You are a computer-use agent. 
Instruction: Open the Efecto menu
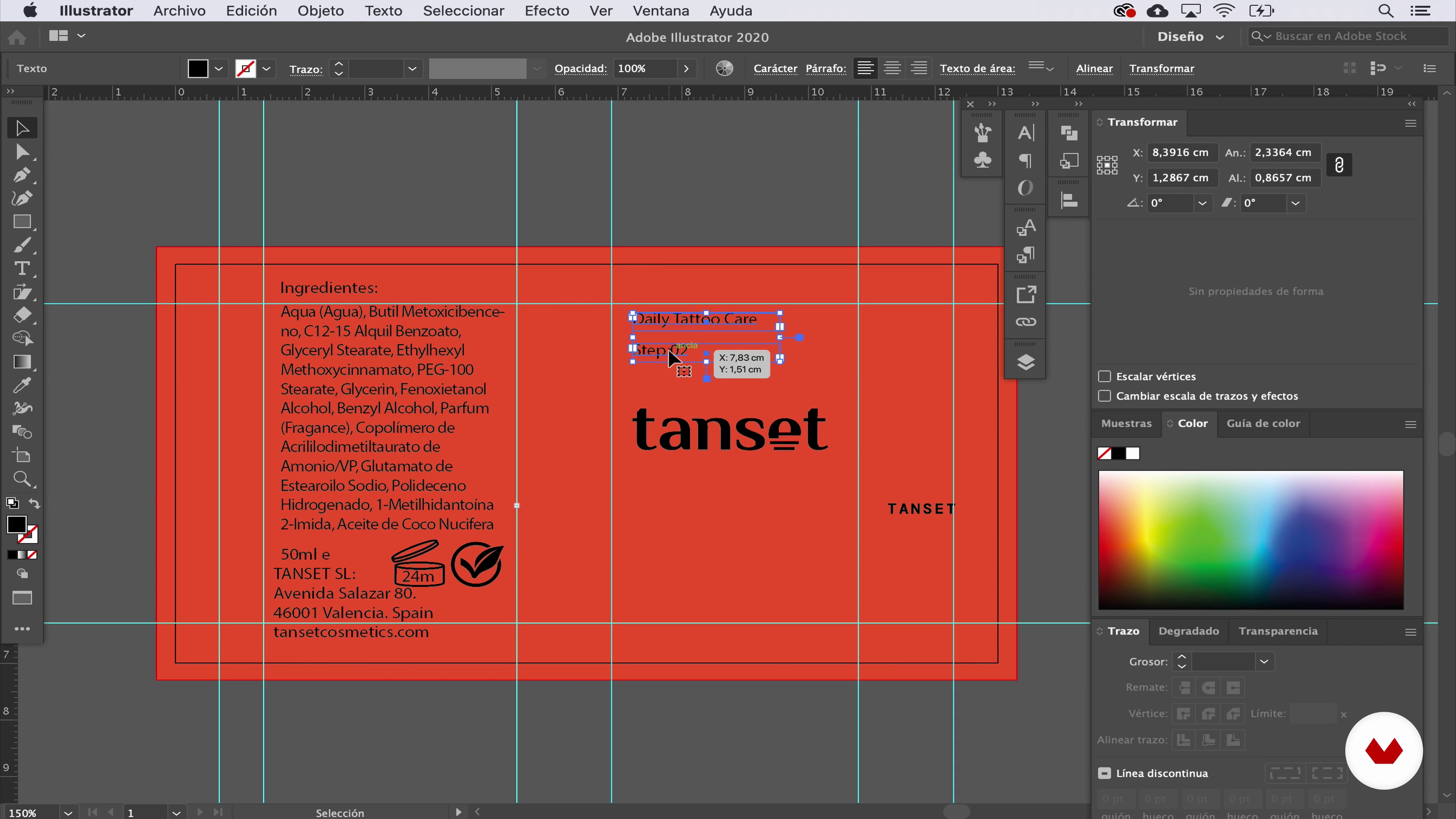point(546,11)
